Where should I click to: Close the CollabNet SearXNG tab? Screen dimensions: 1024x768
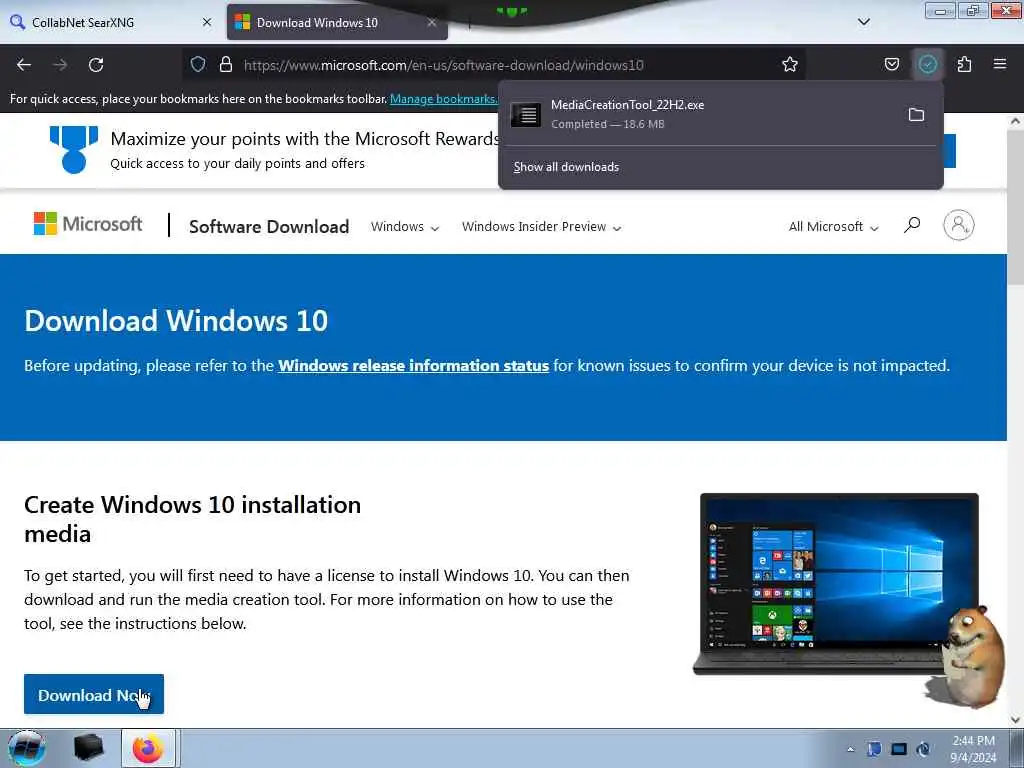click(x=207, y=22)
